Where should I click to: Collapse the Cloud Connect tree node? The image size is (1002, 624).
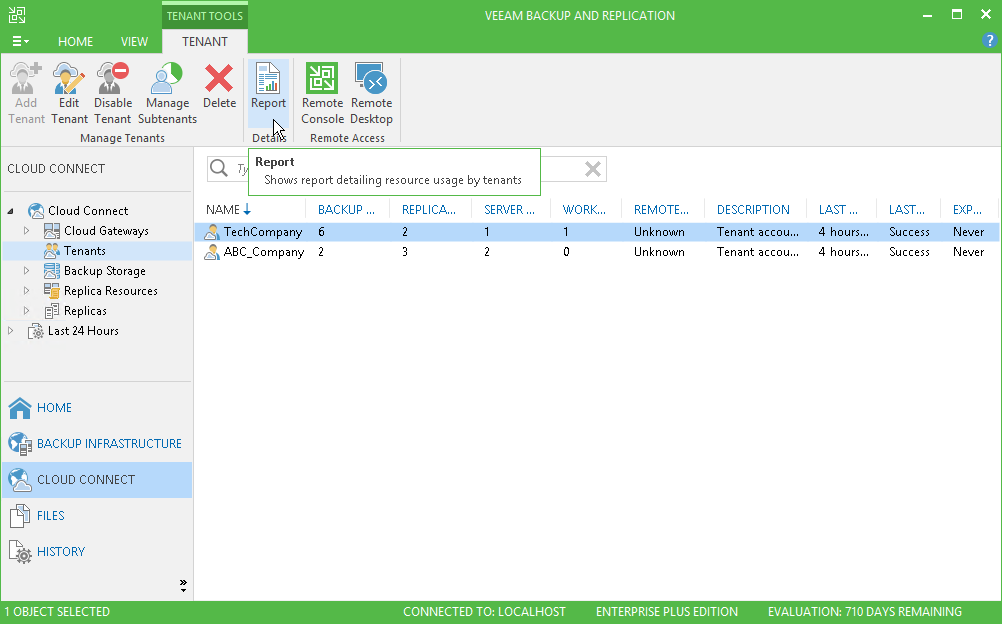[11, 211]
